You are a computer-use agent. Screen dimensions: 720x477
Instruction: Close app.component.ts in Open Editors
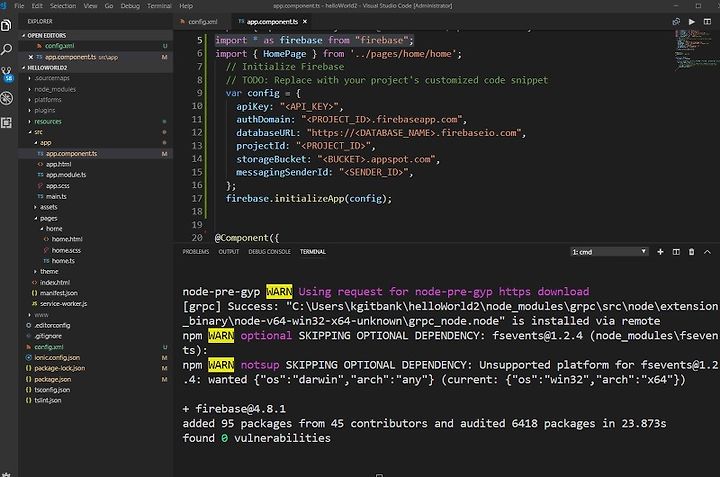[31, 57]
